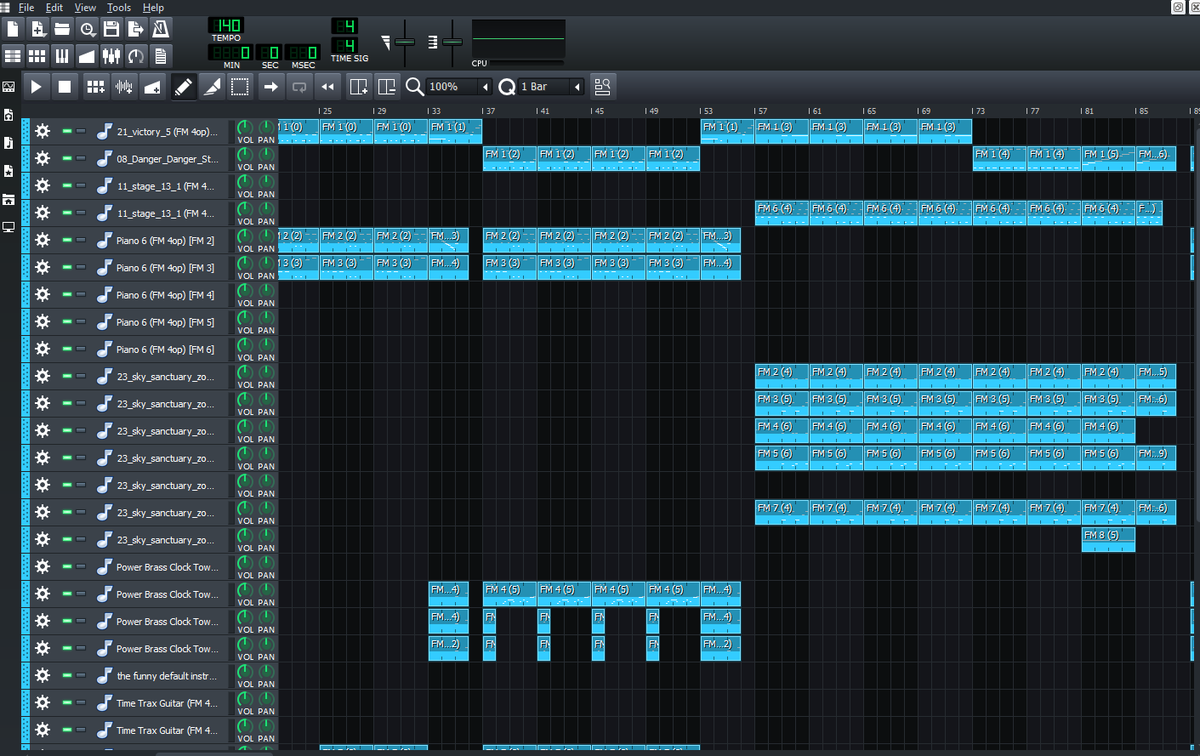Viewport: 1200px width, 756px height.
Task: Open the Tools menu
Action: [x=118, y=7]
